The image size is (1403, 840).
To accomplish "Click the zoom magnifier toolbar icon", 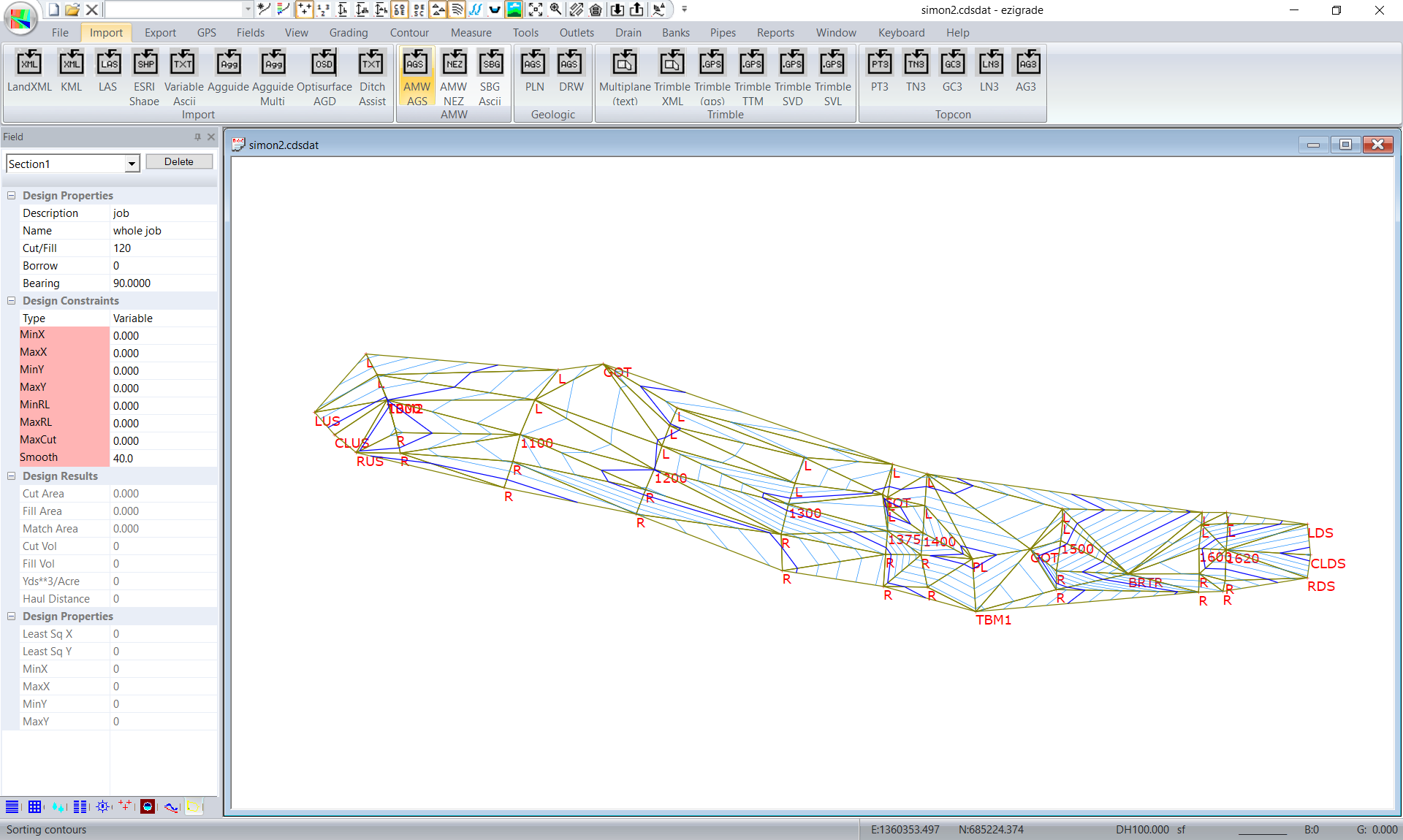I will pyautogui.click(x=555, y=9).
